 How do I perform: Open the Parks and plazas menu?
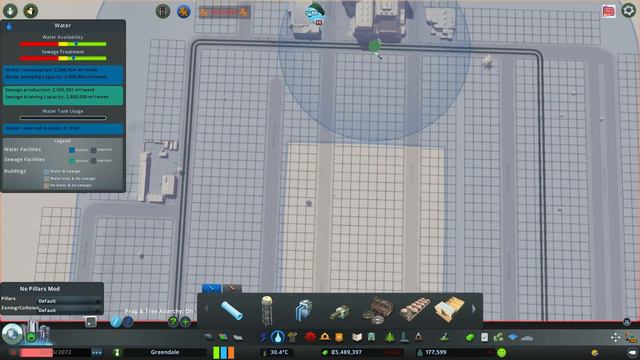[x=390, y=337]
